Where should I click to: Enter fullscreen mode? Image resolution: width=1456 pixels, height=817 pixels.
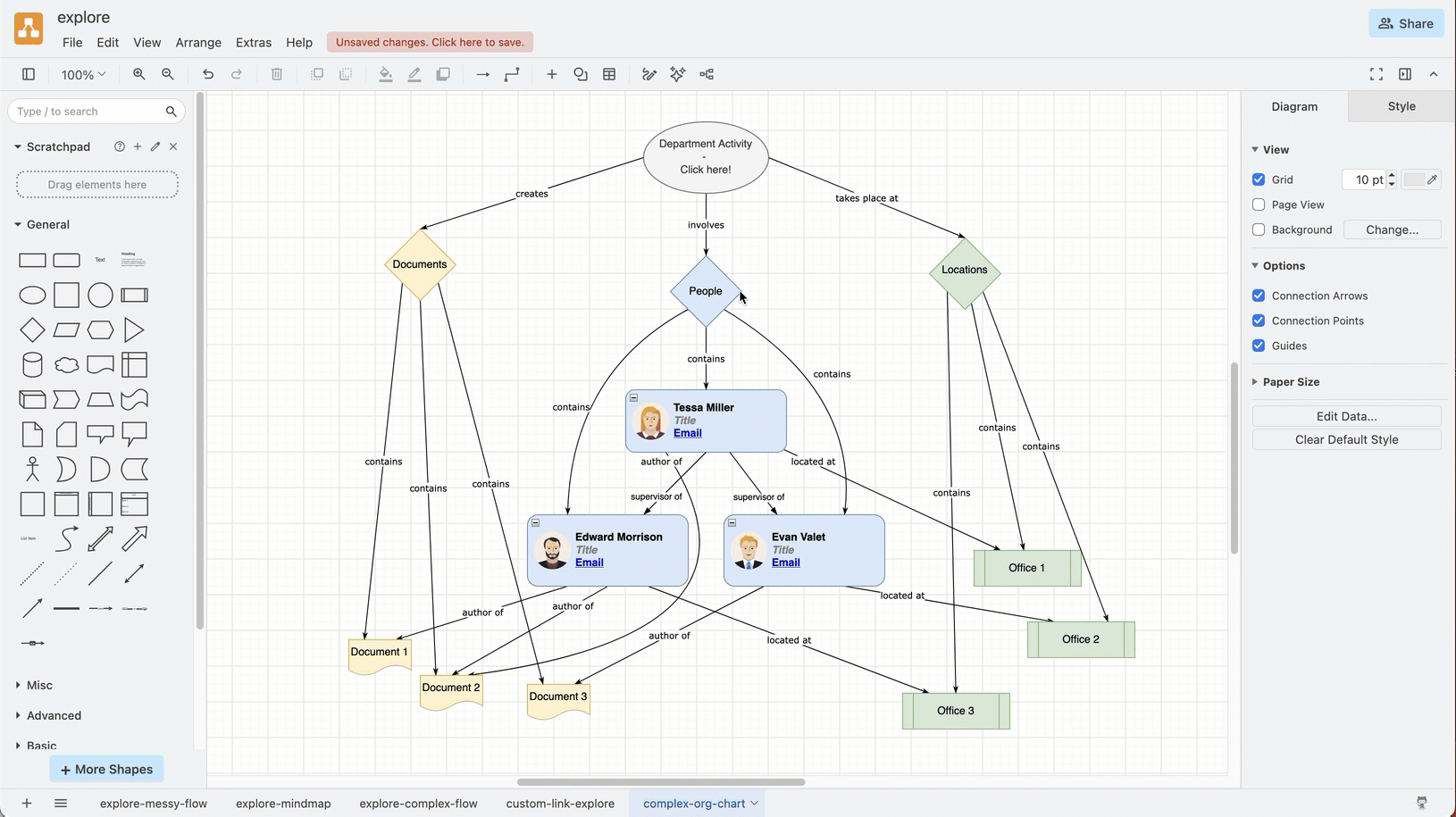[x=1377, y=74]
